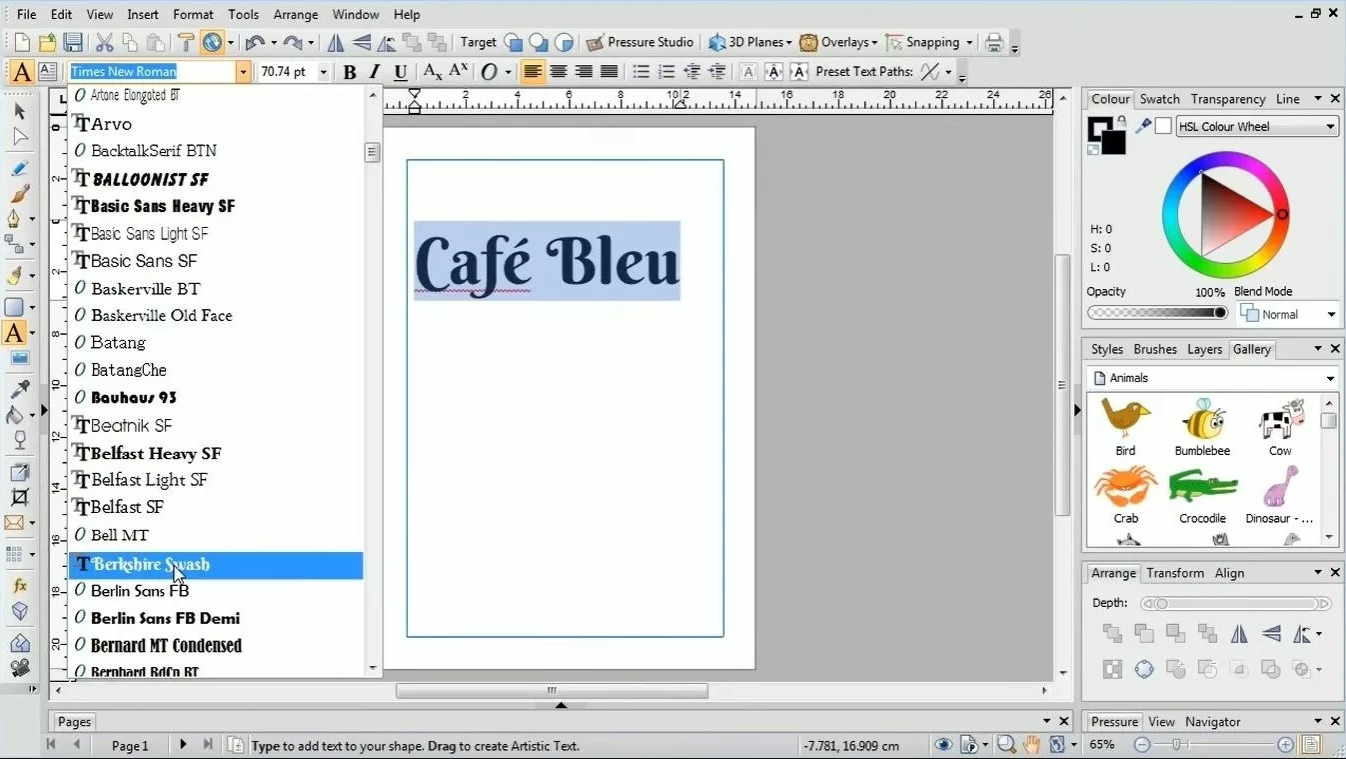Click the Redo arrow icon
The image size is (1346, 759).
[x=293, y=42]
